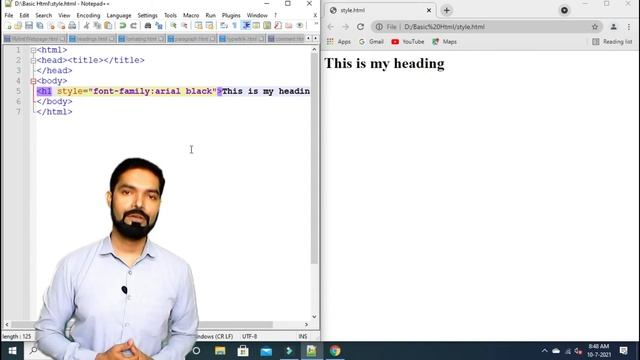Screen dimensions: 640x360
Task: Click the Windows Start button
Action: tap(12, 351)
